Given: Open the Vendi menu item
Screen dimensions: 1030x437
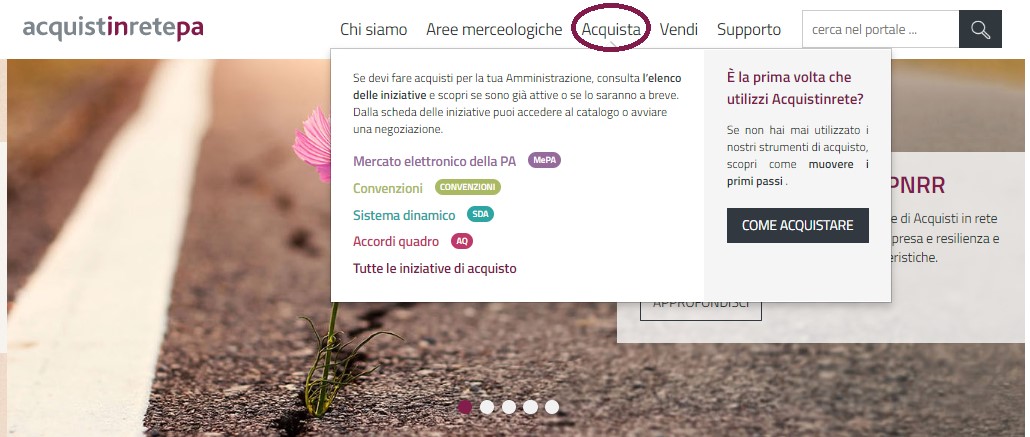Looking at the screenshot, I should tap(679, 30).
